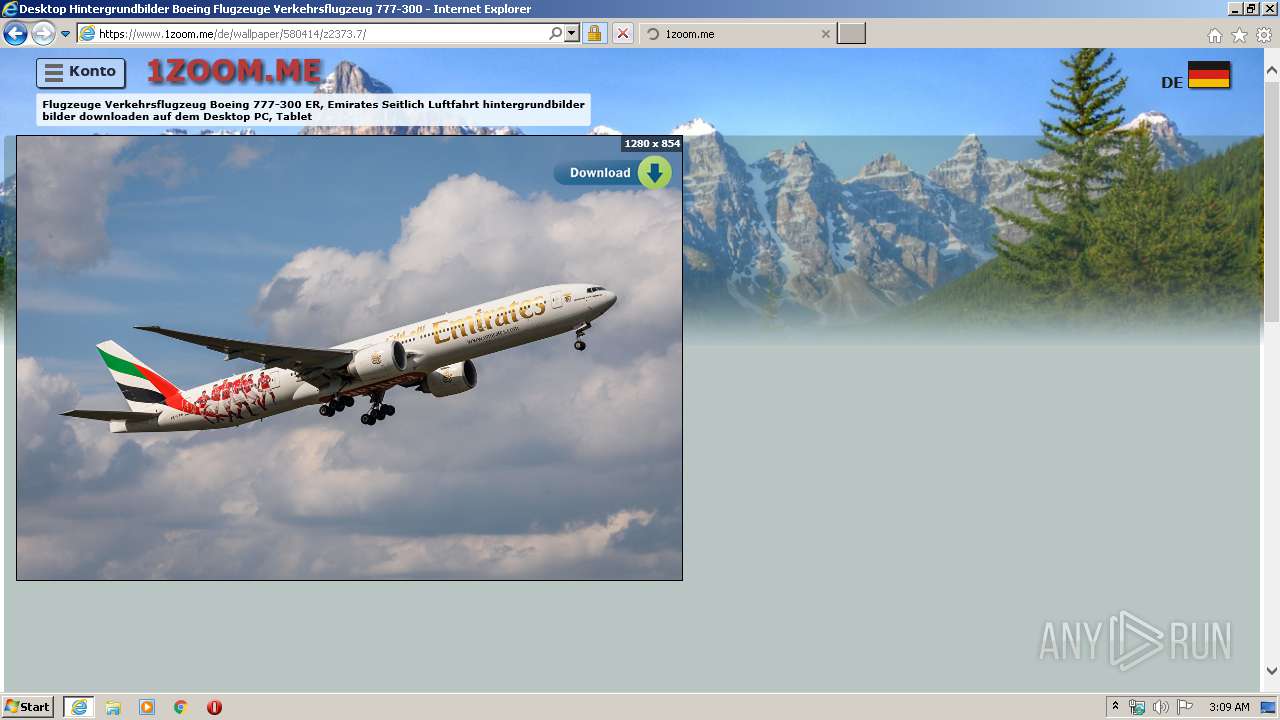Stop loading with the red X button
The height and width of the screenshot is (720, 1280).
point(622,34)
